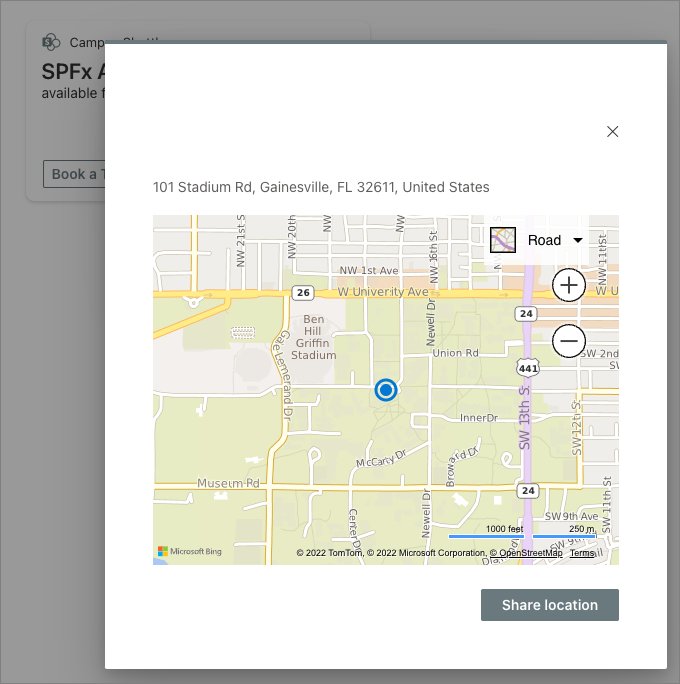Open the OpenStreetMap copyright link
The image size is (680, 684).
coord(526,553)
